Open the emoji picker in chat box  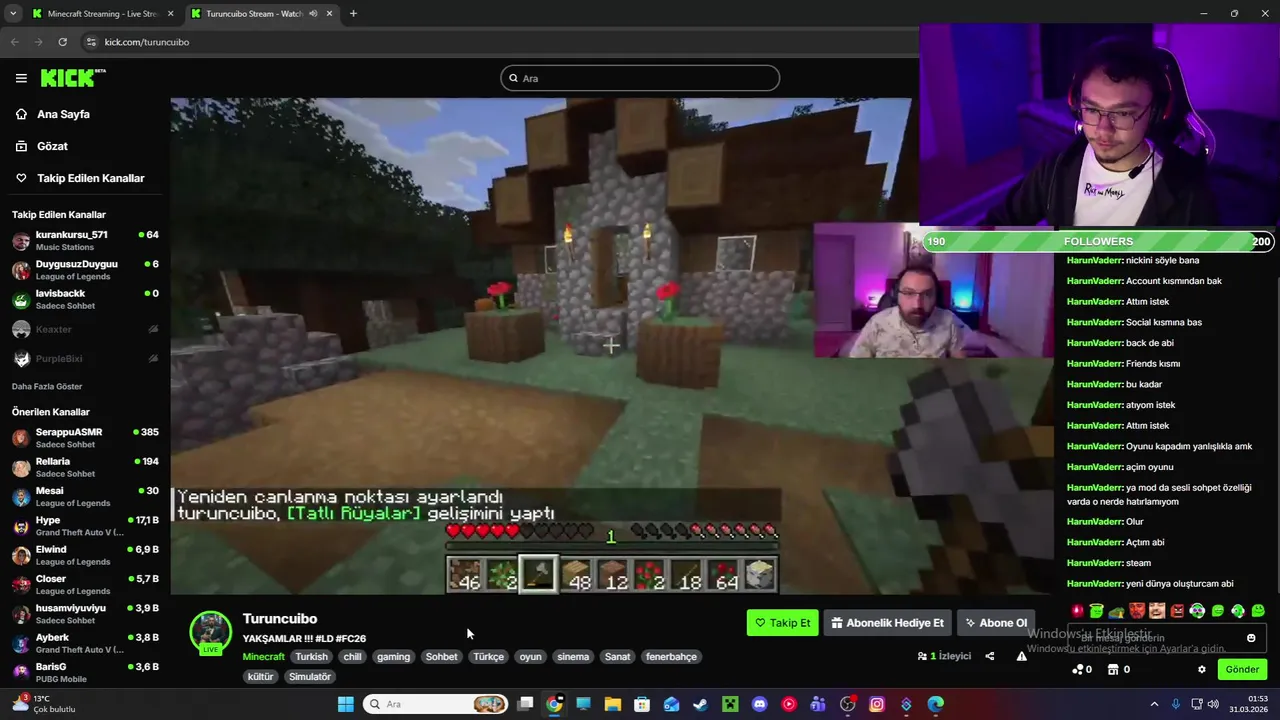pyautogui.click(x=1251, y=638)
